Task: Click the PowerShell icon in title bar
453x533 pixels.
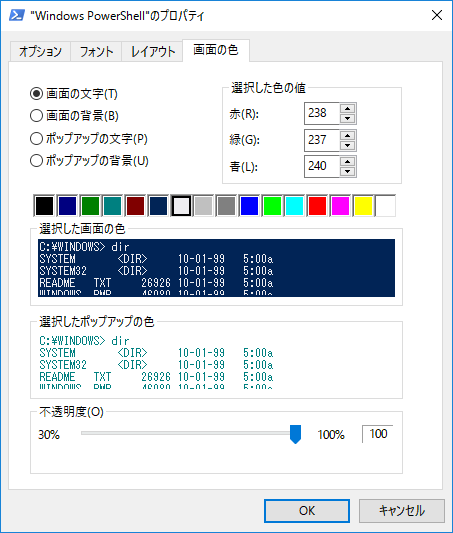Action: [16, 16]
